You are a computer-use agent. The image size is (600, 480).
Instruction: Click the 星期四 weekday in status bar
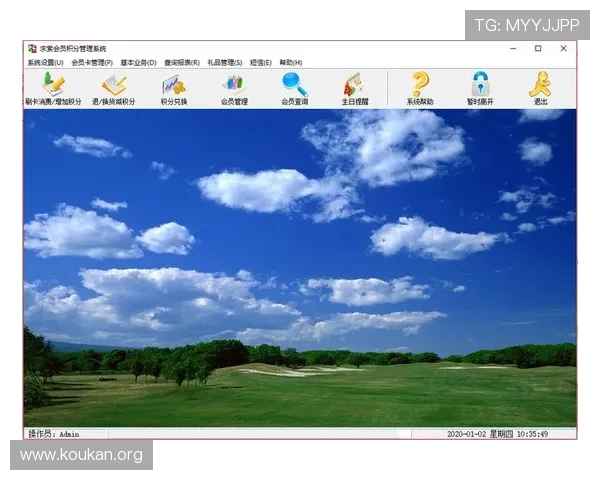(x=501, y=434)
